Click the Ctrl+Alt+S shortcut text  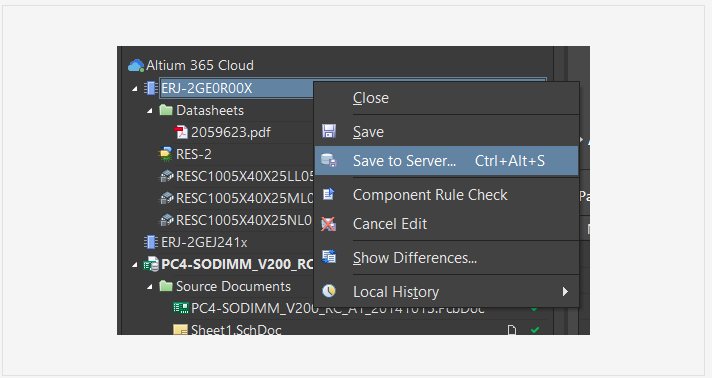(509, 161)
